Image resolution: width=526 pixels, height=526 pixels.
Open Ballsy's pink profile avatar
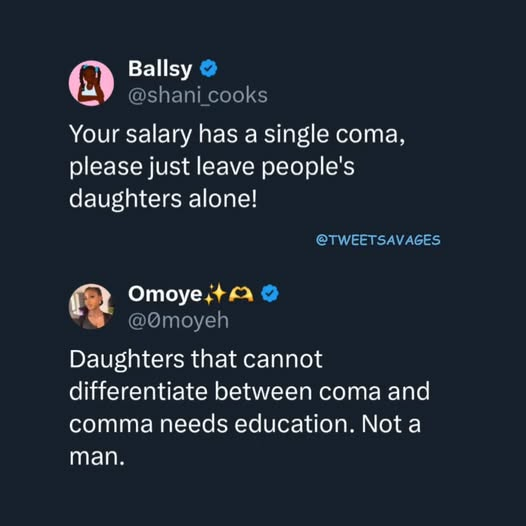click(91, 83)
